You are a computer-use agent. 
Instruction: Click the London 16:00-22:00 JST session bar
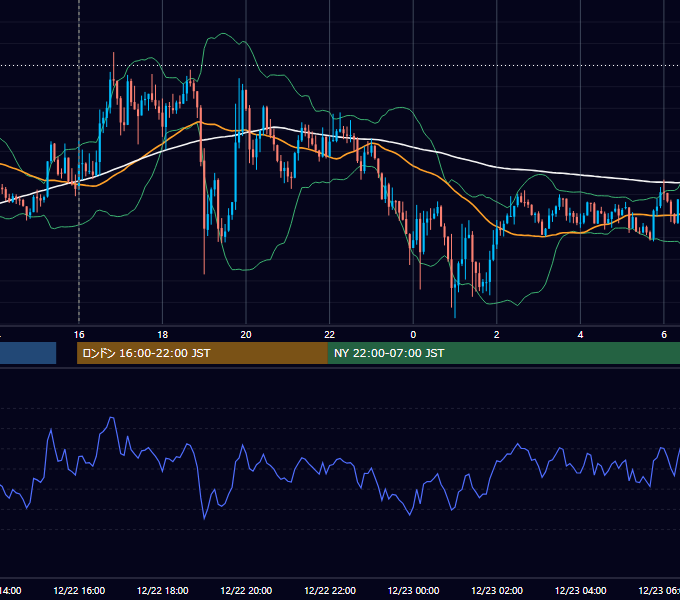point(202,353)
